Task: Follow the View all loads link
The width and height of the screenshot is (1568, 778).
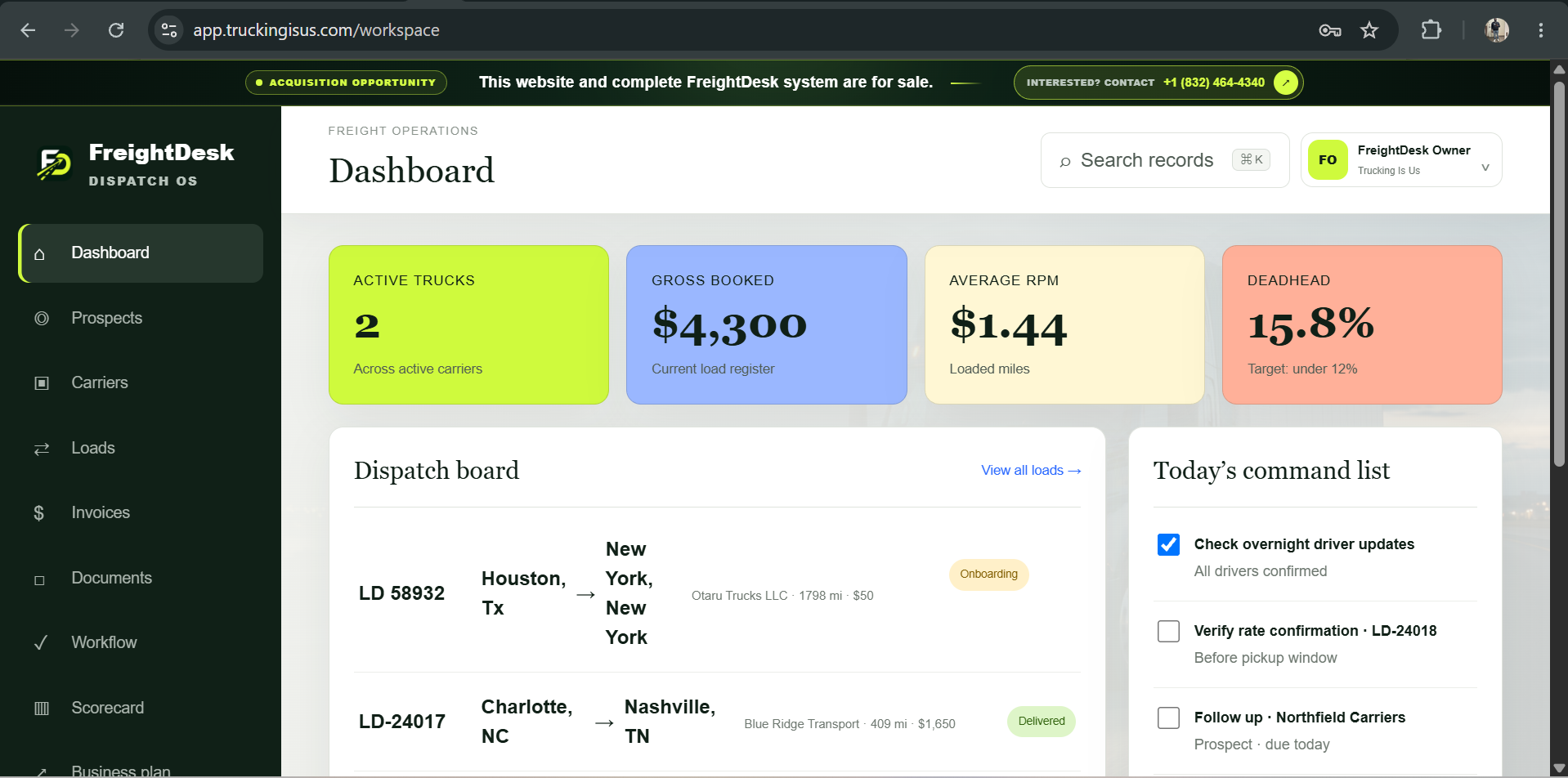Action: point(1031,471)
